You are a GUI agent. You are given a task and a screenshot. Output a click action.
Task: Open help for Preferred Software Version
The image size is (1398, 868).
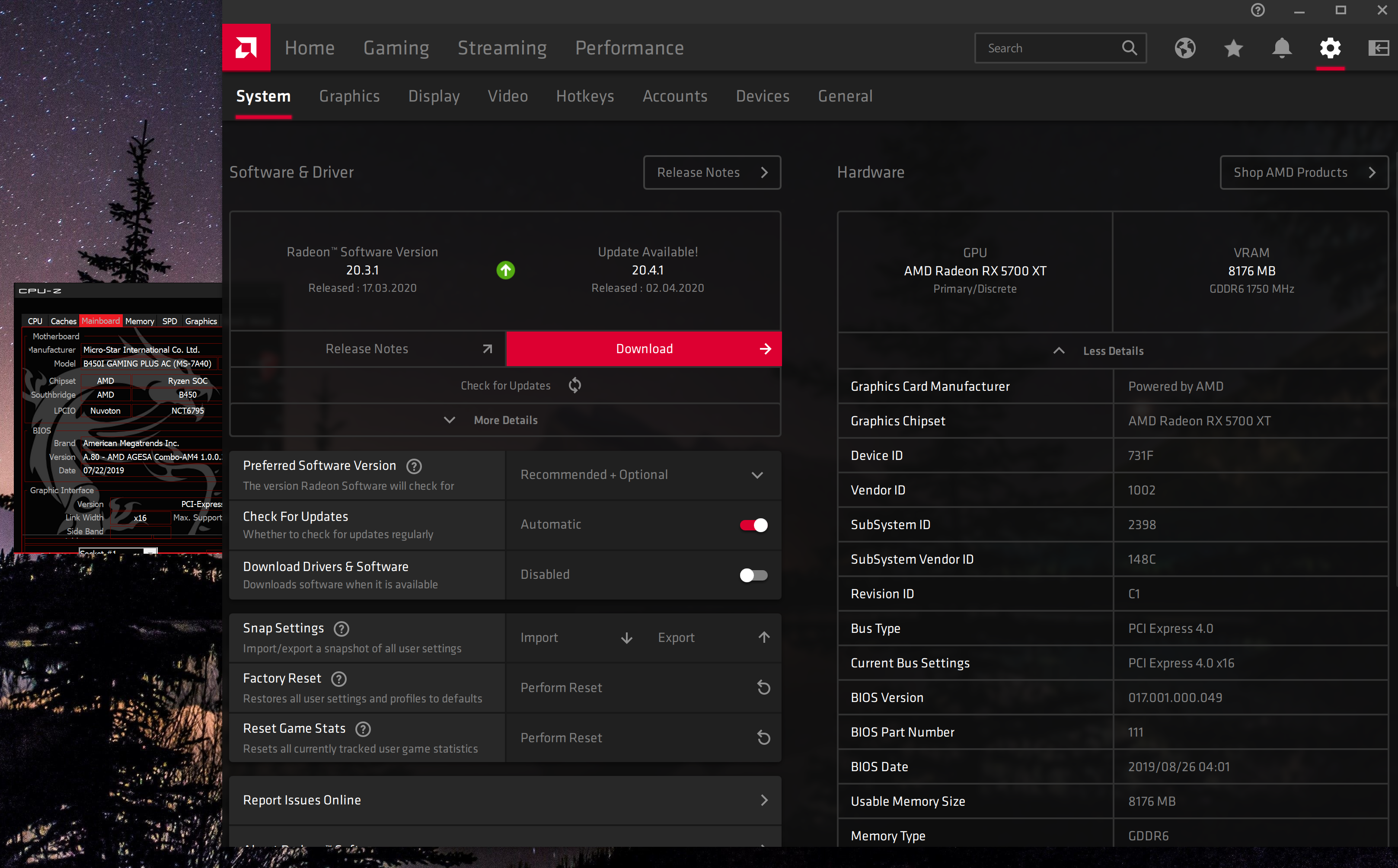click(414, 466)
